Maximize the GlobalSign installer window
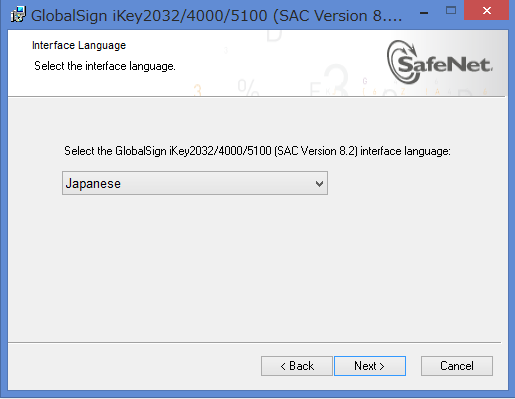This screenshot has width=515, height=399. (x=451, y=11)
